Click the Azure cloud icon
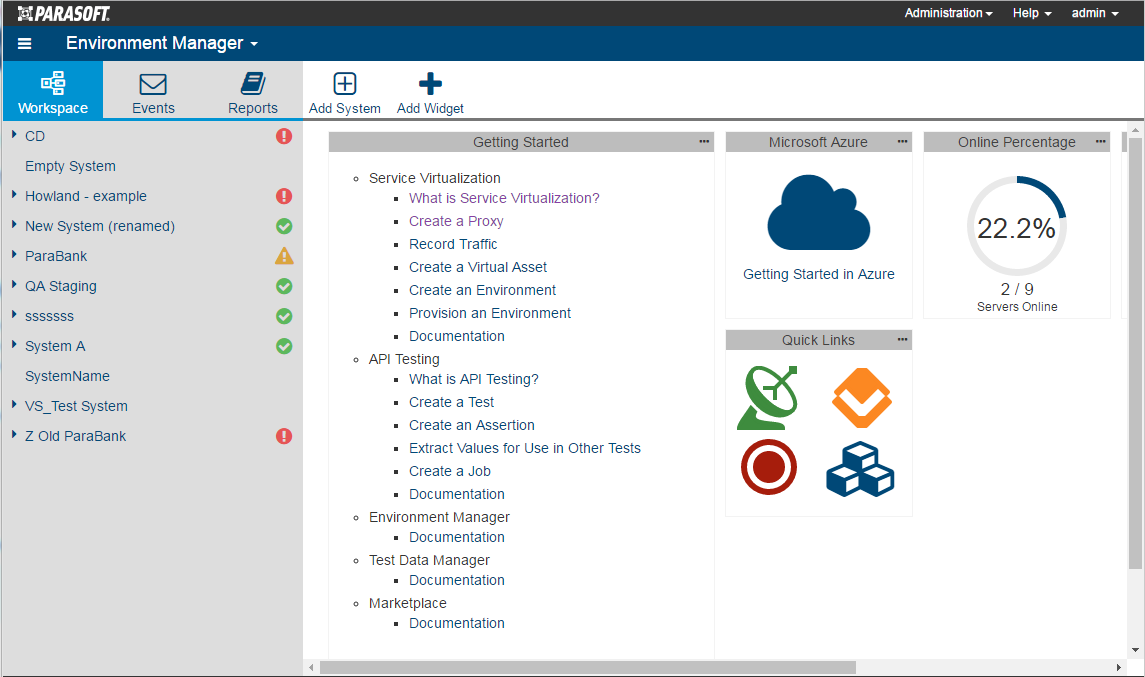 pos(819,213)
